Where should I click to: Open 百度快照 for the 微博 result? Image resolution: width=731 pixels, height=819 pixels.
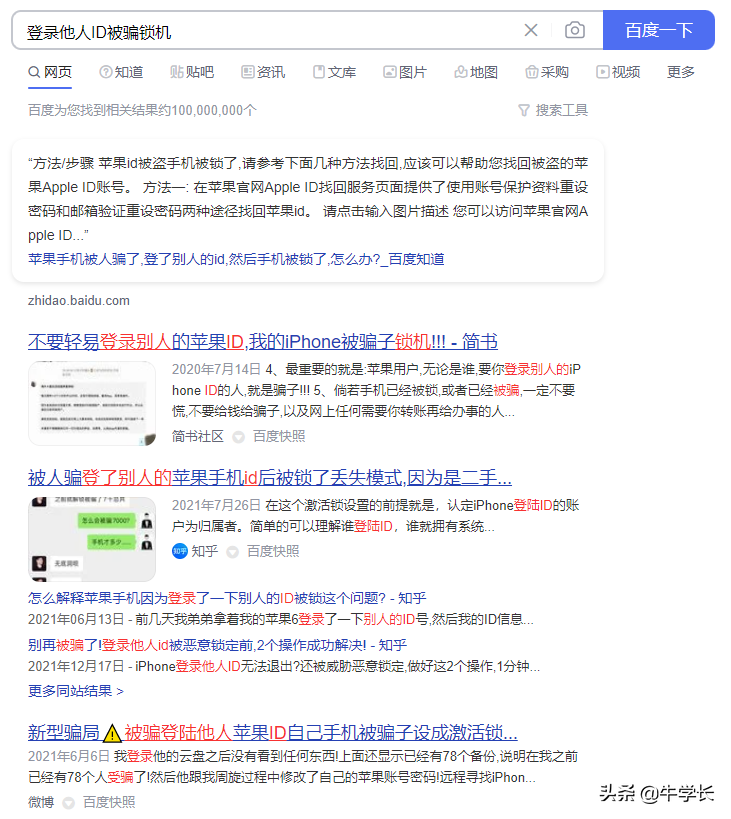click(109, 802)
